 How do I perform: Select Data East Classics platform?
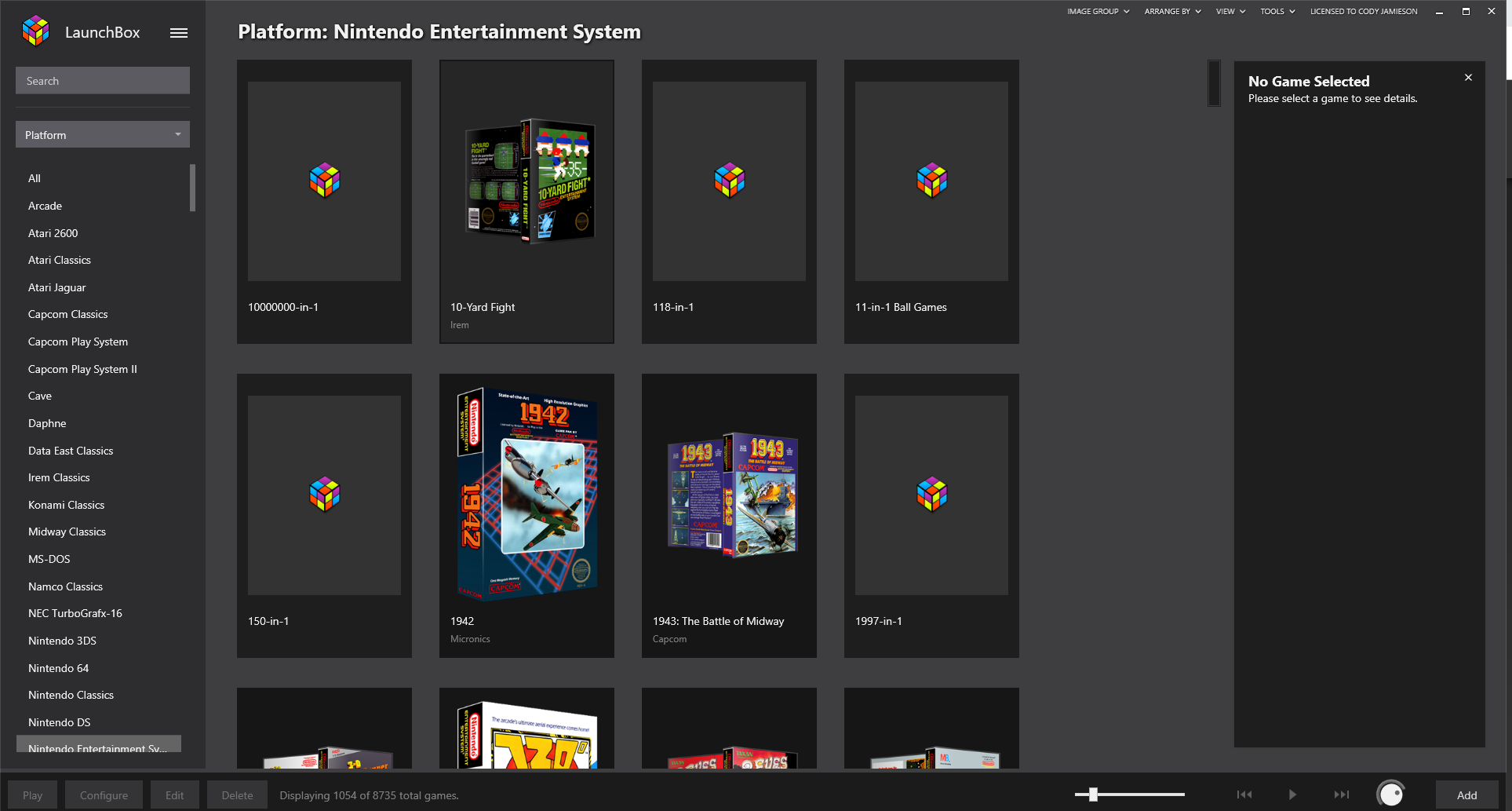(x=71, y=451)
